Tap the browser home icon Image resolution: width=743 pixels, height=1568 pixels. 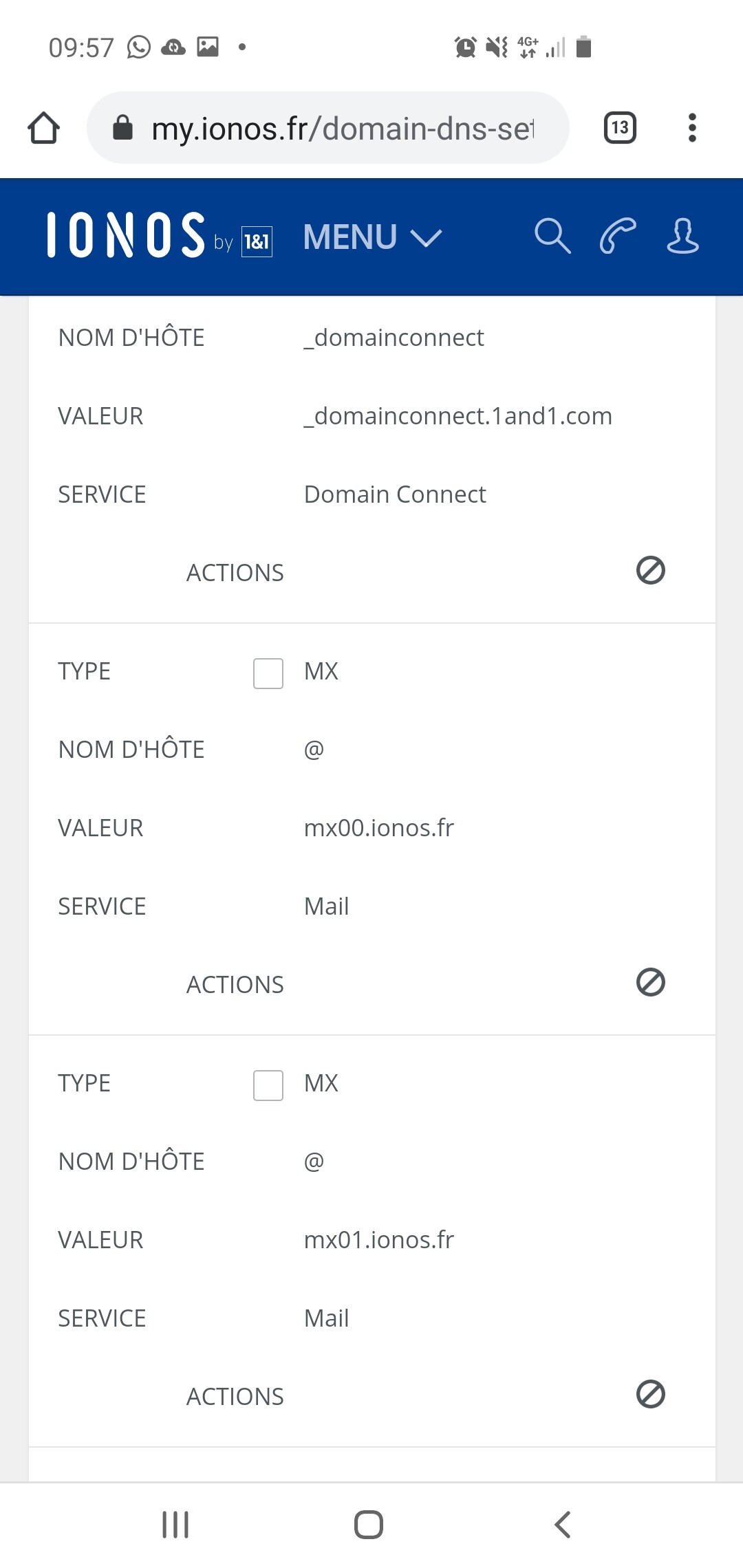tap(44, 128)
